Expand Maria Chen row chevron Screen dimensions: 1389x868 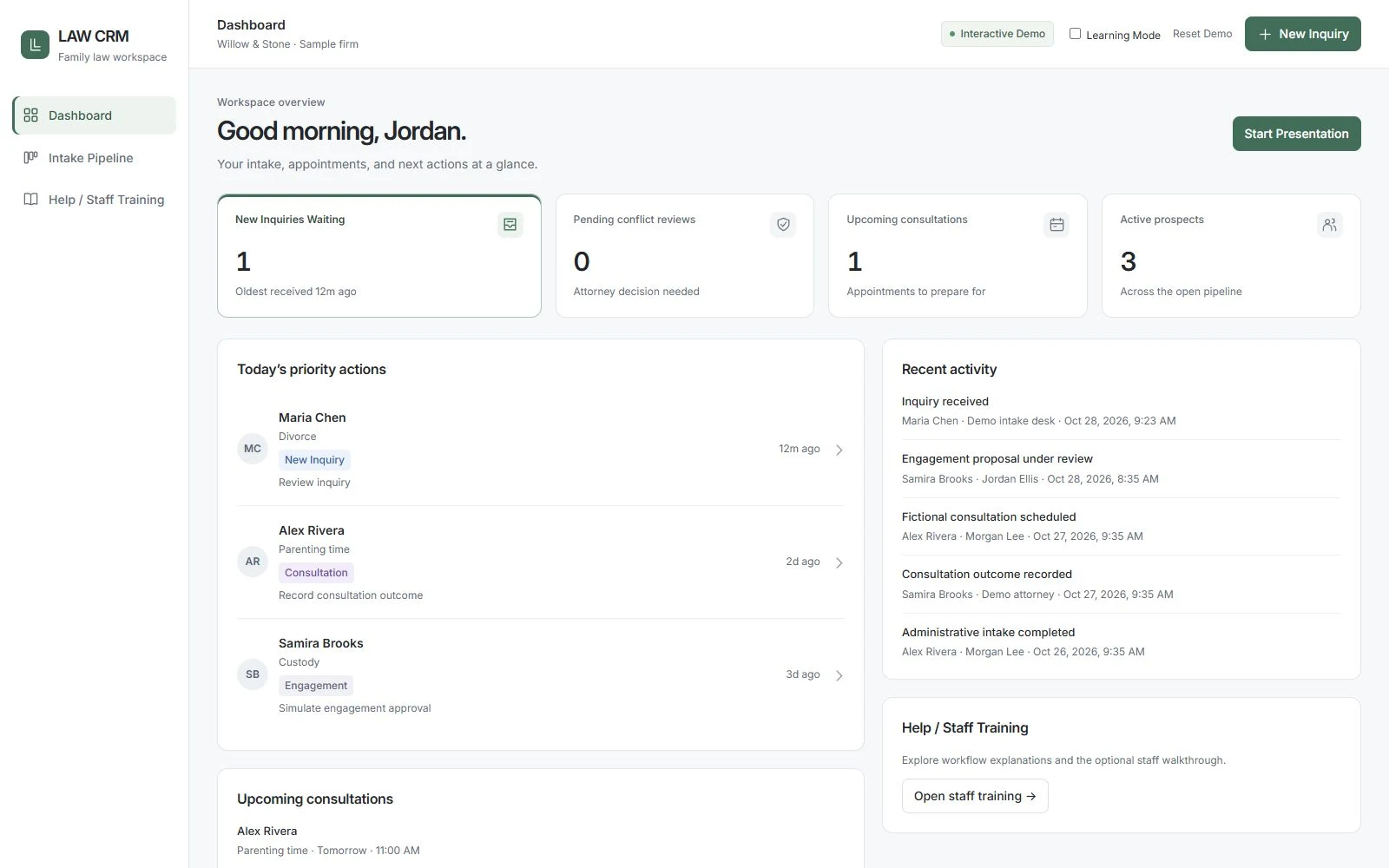tap(839, 450)
